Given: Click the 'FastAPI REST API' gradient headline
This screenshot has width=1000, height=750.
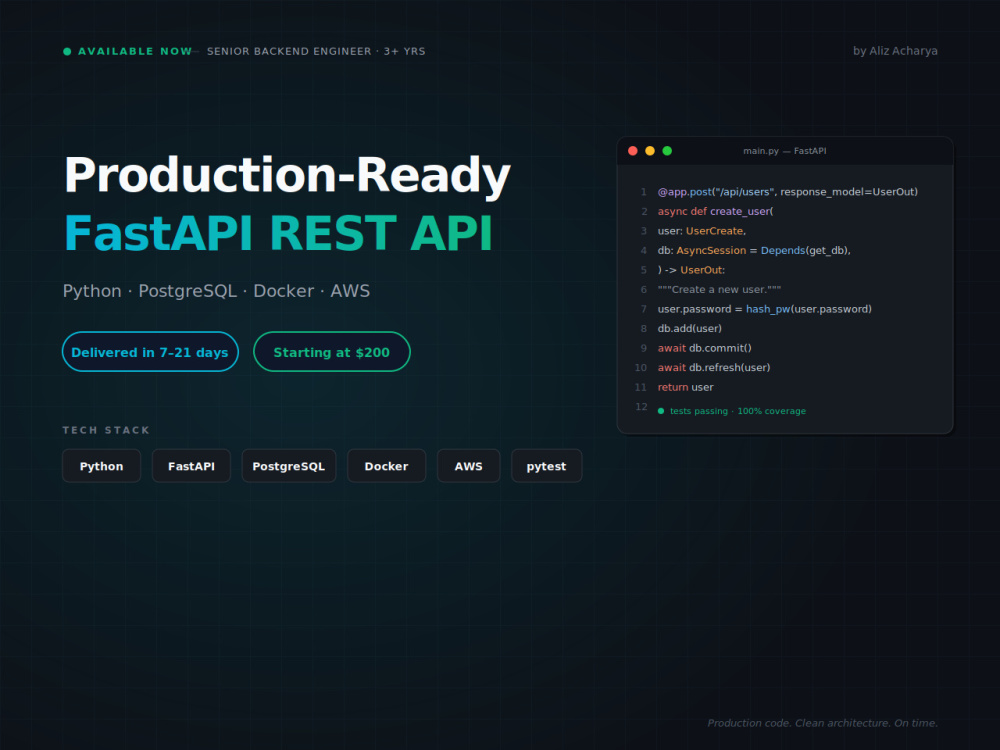Looking at the screenshot, I should click(279, 233).
